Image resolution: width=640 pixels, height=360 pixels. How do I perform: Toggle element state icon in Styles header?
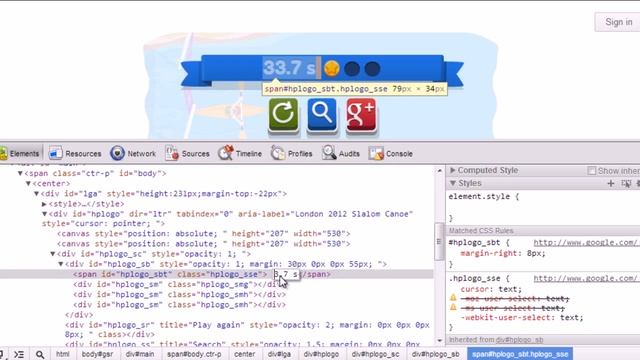pyautogui.click(x=626, y=183)
